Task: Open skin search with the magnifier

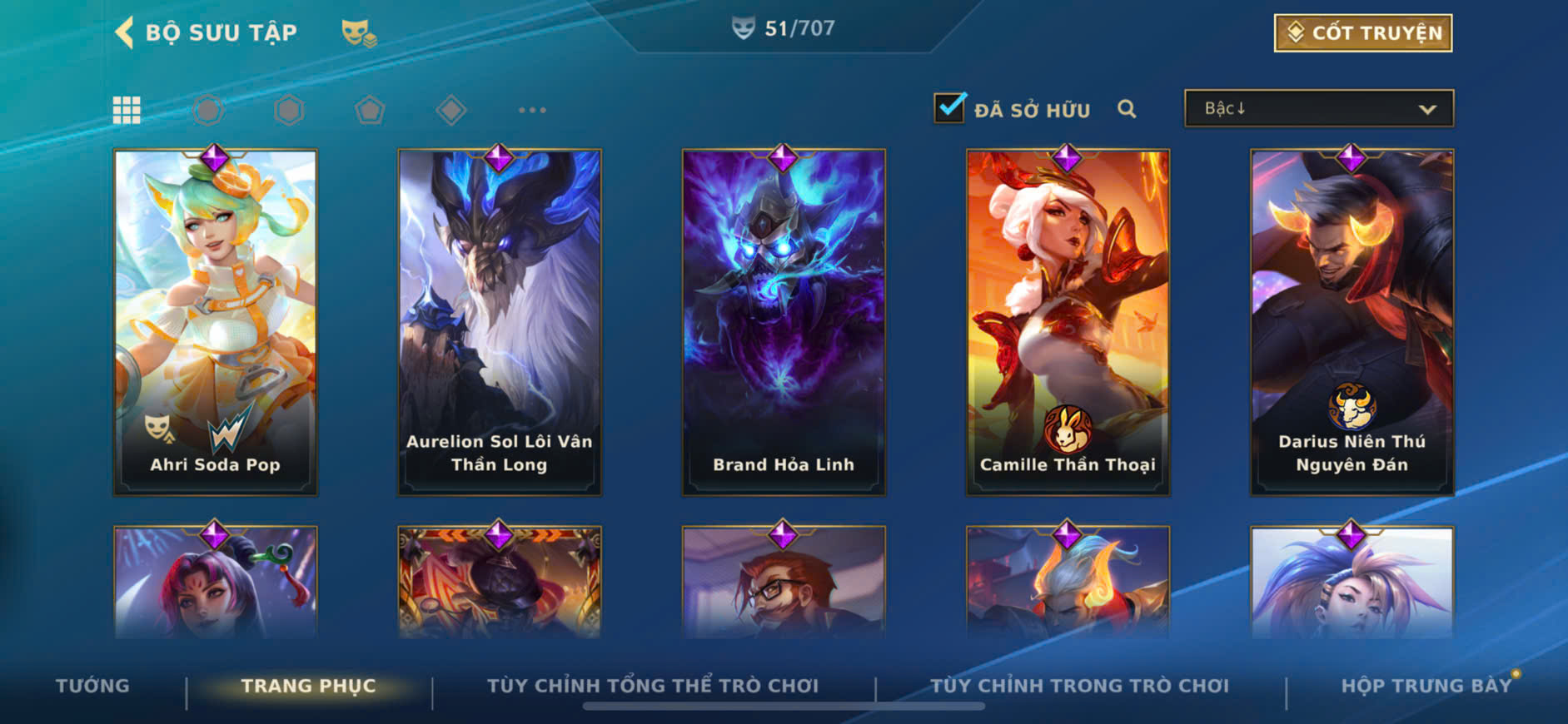Action: point(1127,109)
